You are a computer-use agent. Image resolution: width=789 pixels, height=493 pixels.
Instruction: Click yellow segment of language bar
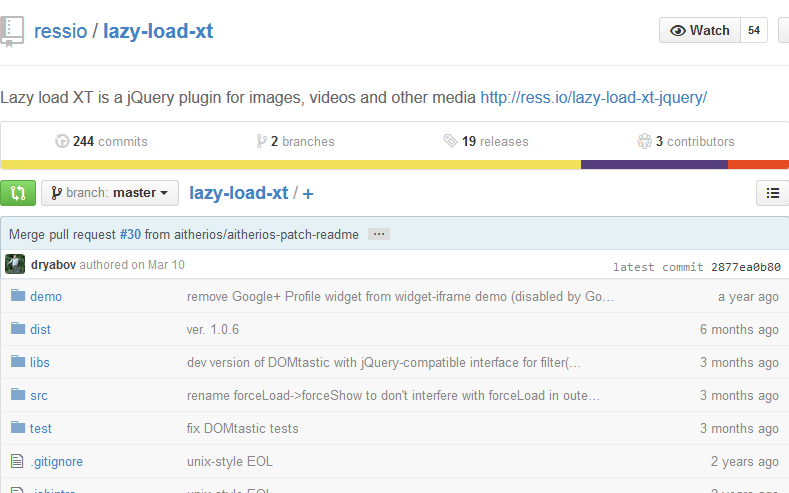point(291,165)
